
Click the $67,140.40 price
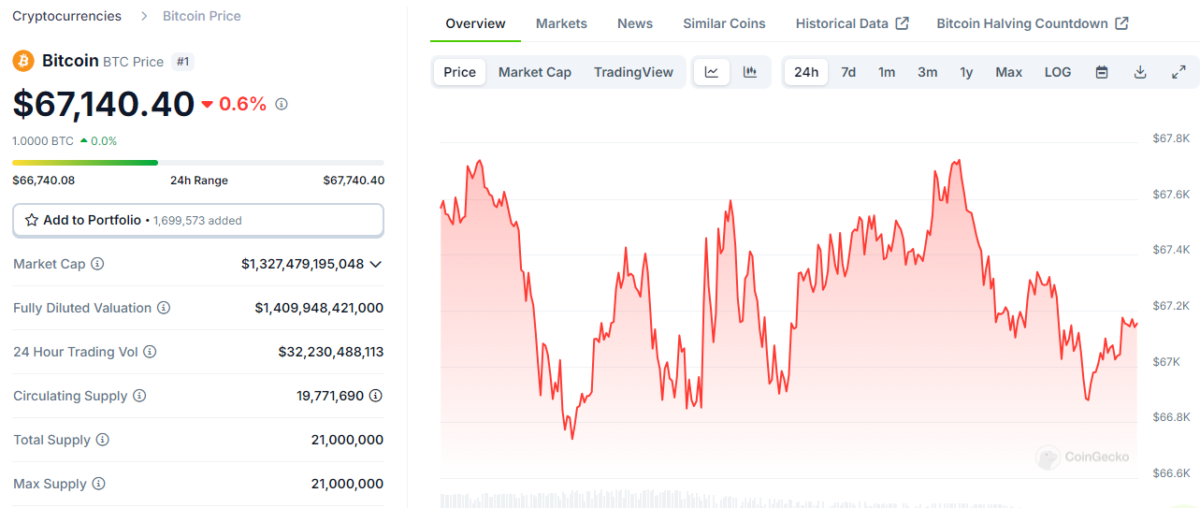[x=103, y=104]
